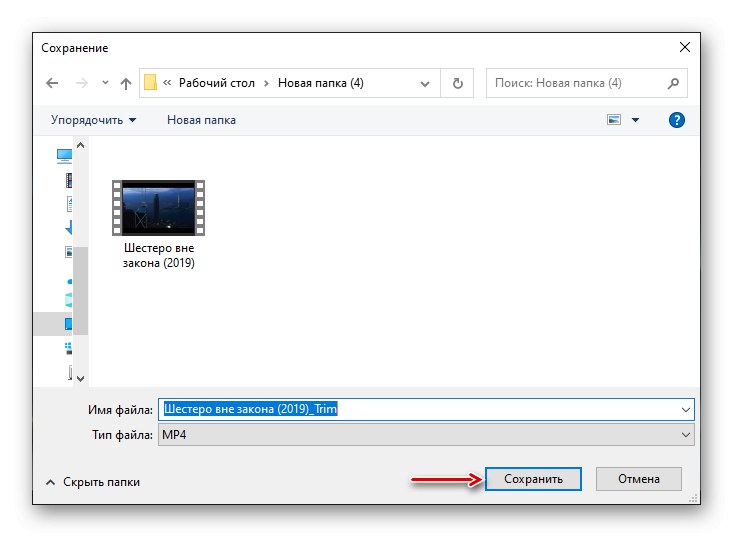Click the double chevron in the address path

(167, 83)
